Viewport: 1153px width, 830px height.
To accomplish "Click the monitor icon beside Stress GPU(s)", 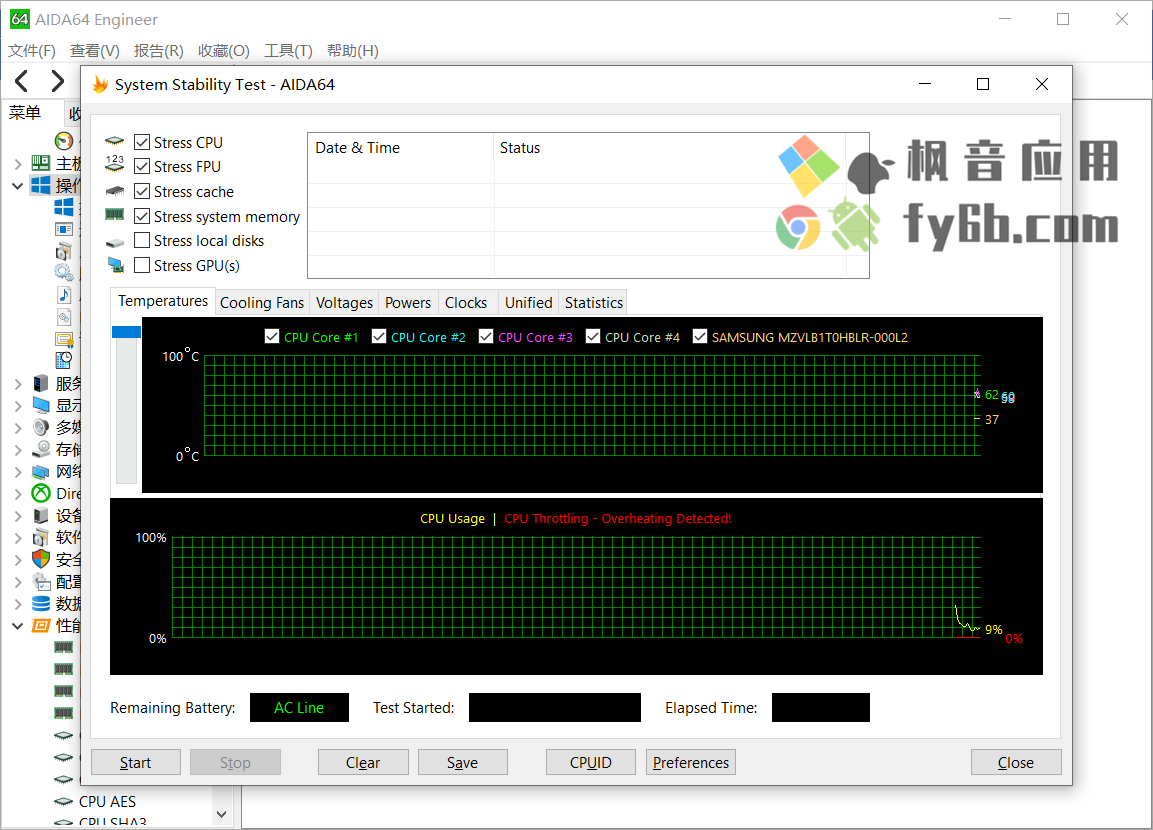I will point(115,265).
